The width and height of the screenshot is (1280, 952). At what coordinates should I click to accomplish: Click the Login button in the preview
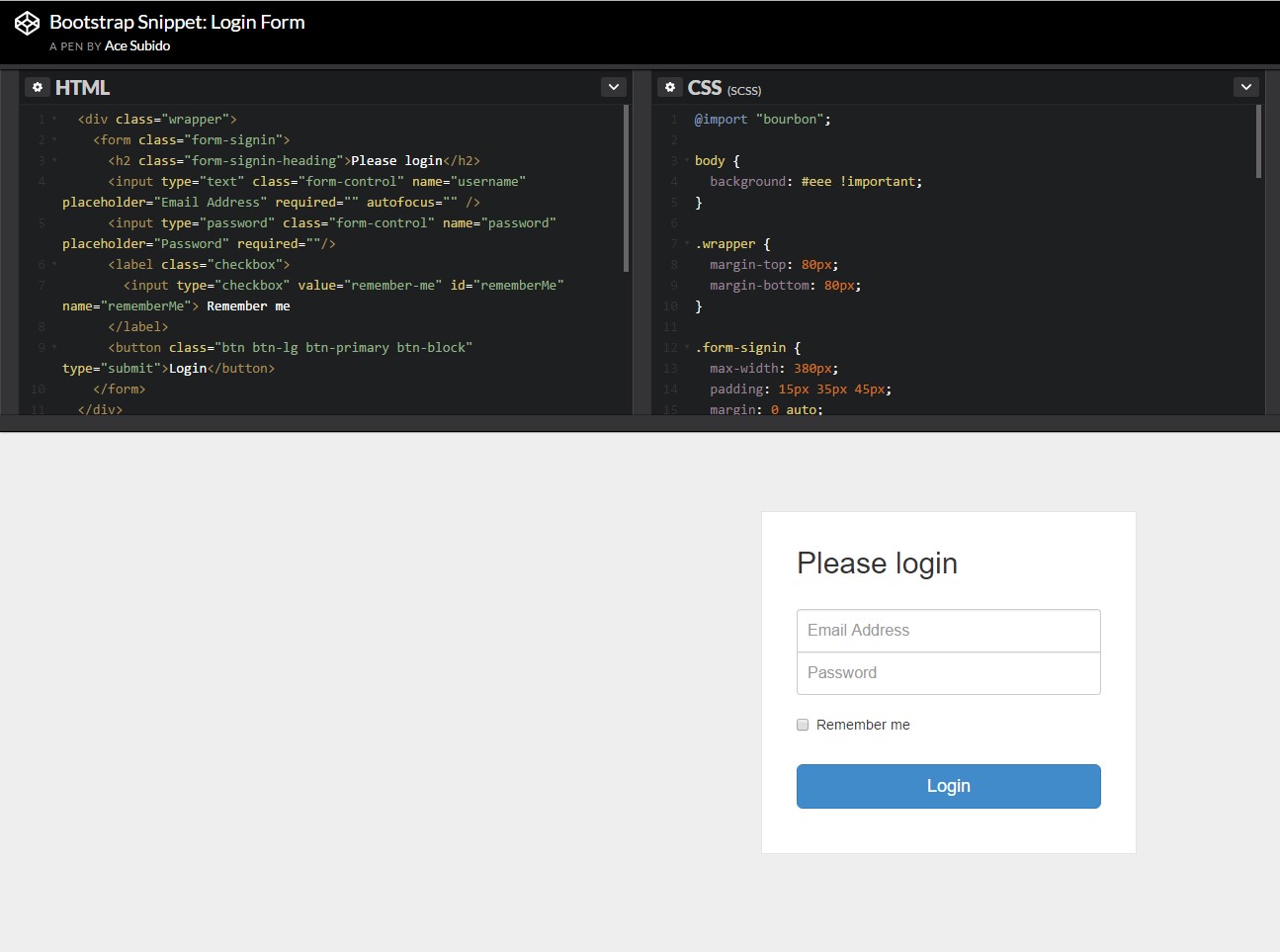(948, 786)
